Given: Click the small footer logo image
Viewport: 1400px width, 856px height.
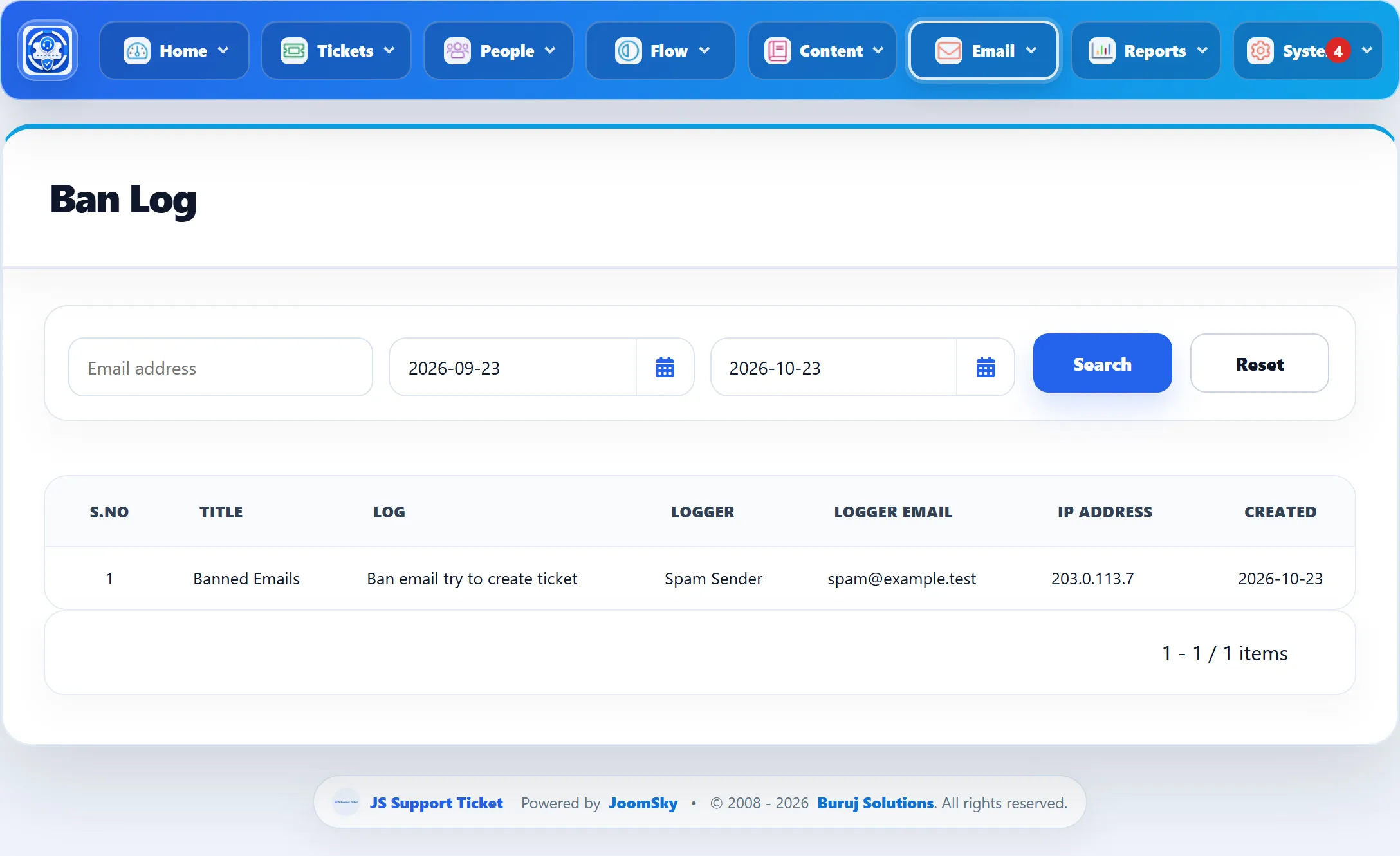Looking at the screenshot, I should pyautogui.click(x=346, y=802).
